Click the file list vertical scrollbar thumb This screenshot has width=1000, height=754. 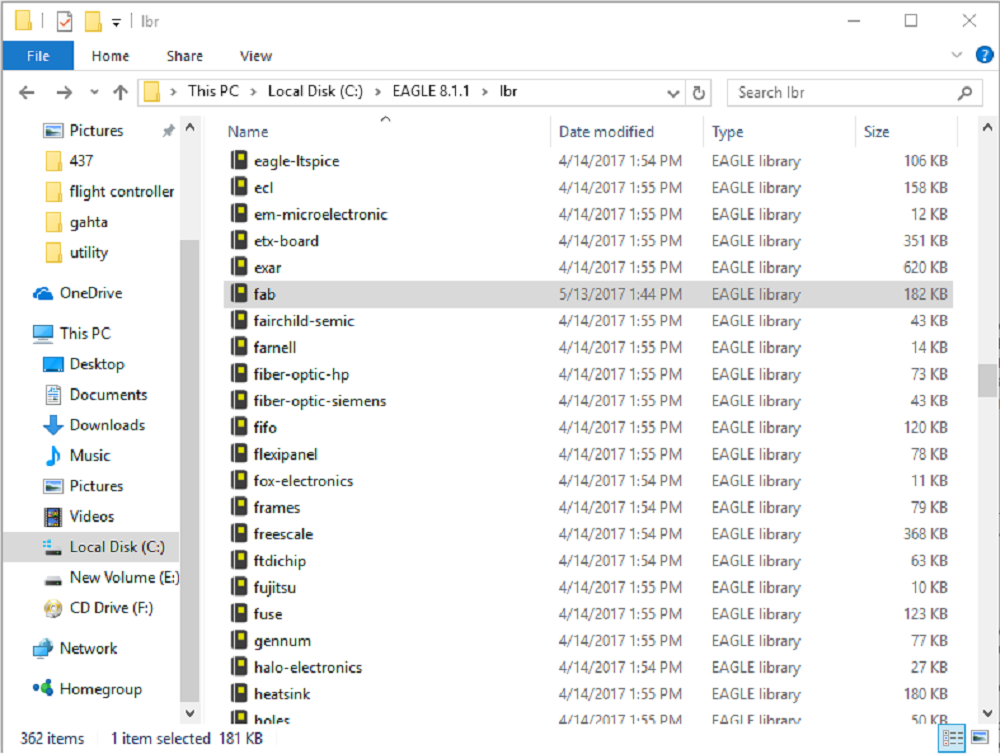(x=987, y=380)
